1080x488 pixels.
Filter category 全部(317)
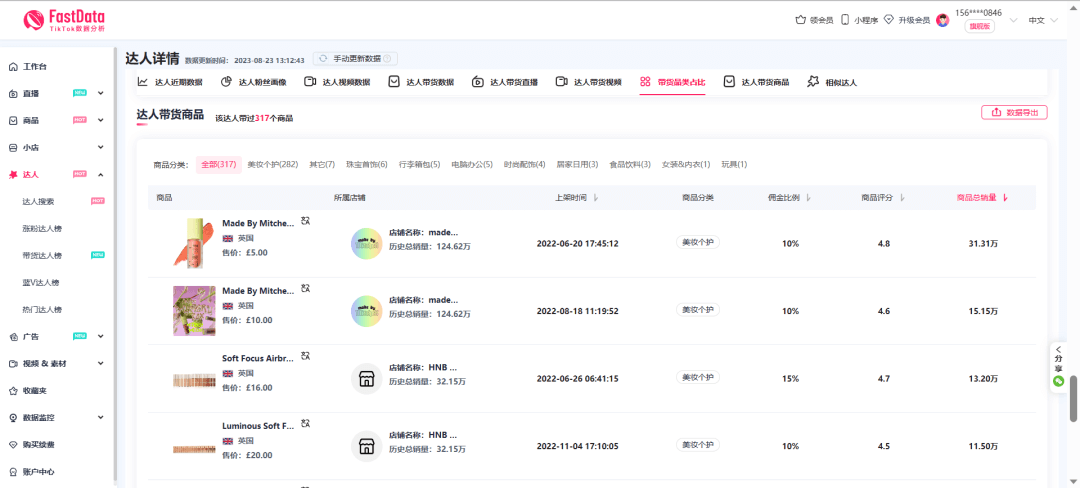pyautogui.click(x=219, y=165)
